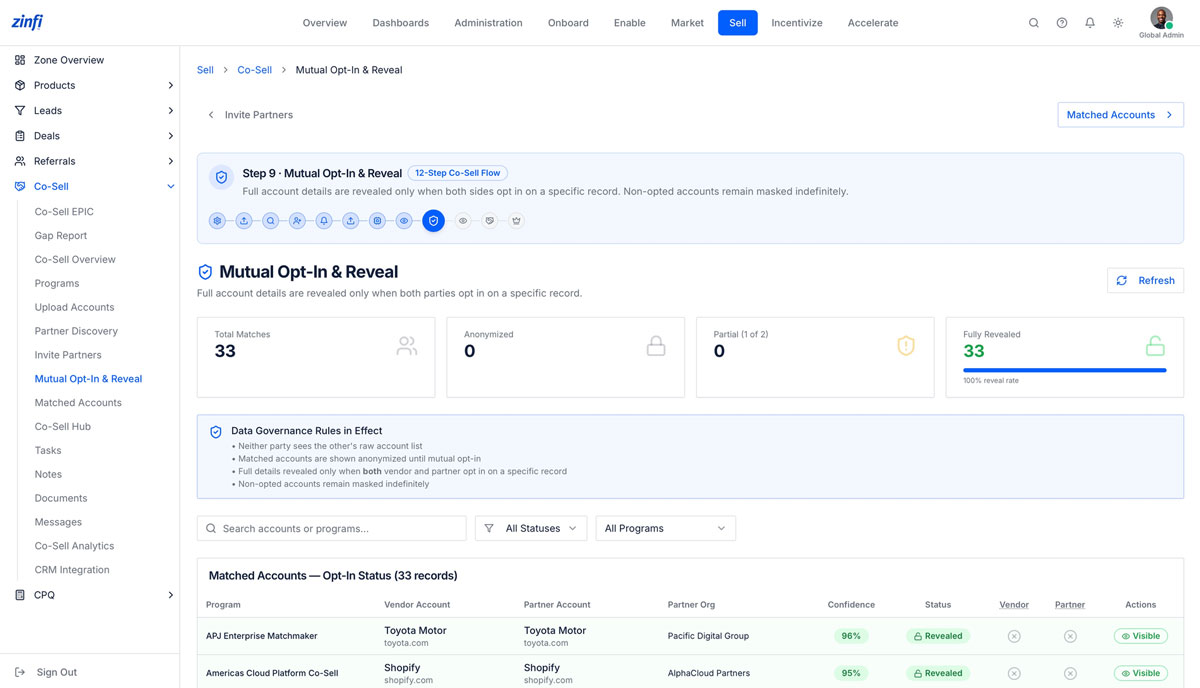Toggle Visible for the Toyota Motor row
The image size is (1200, 688).
1140,636
